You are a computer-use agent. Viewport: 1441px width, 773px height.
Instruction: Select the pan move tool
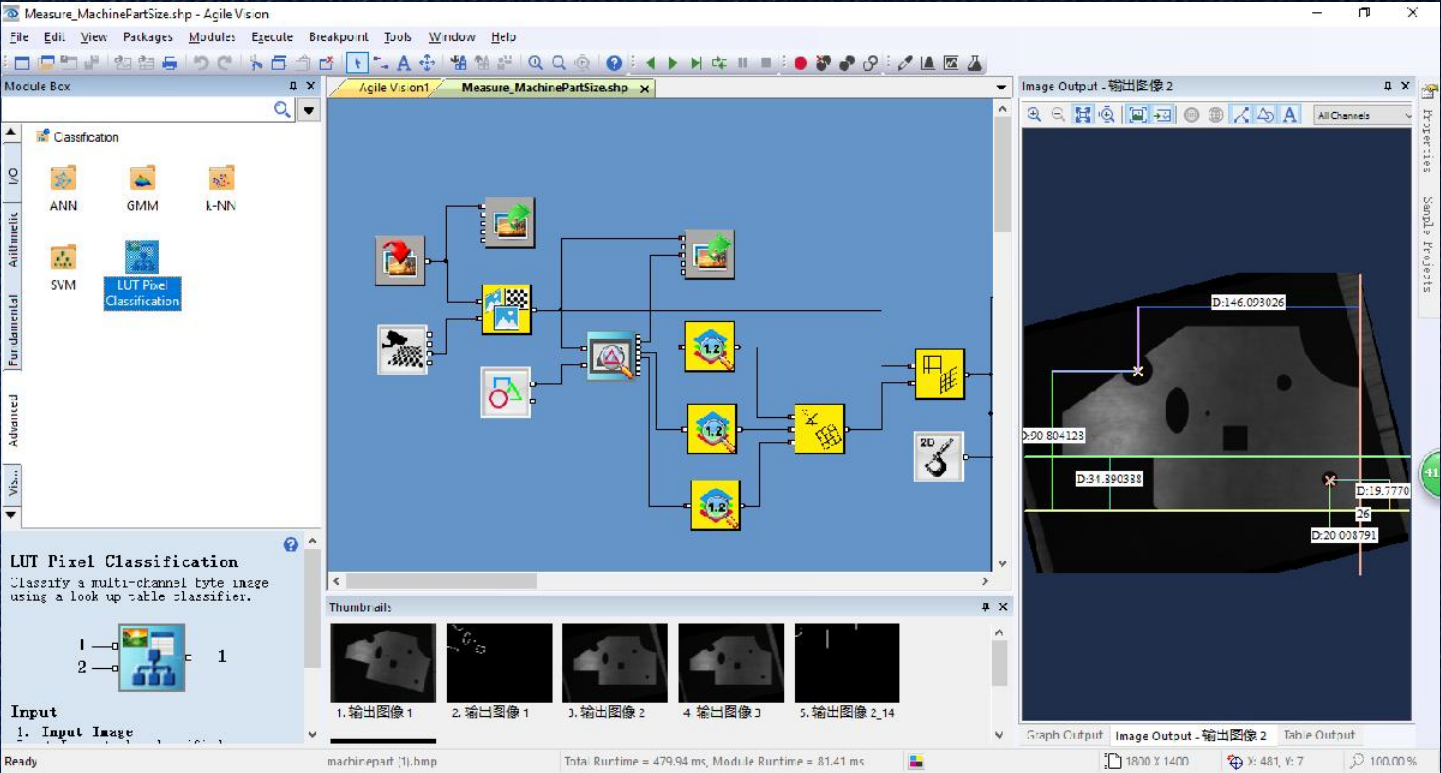pyautogui.click(x=427, y=63)
